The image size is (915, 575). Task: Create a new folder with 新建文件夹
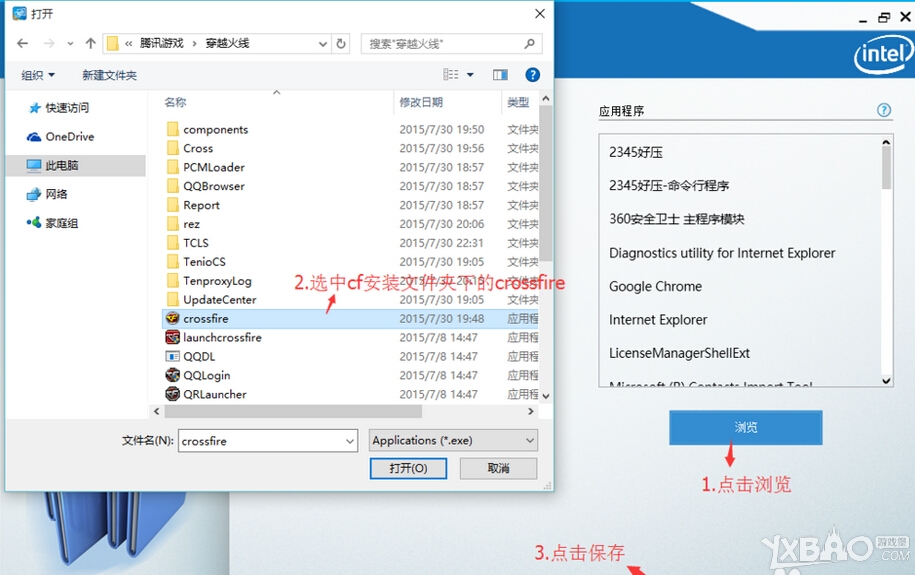pos(109,75)
